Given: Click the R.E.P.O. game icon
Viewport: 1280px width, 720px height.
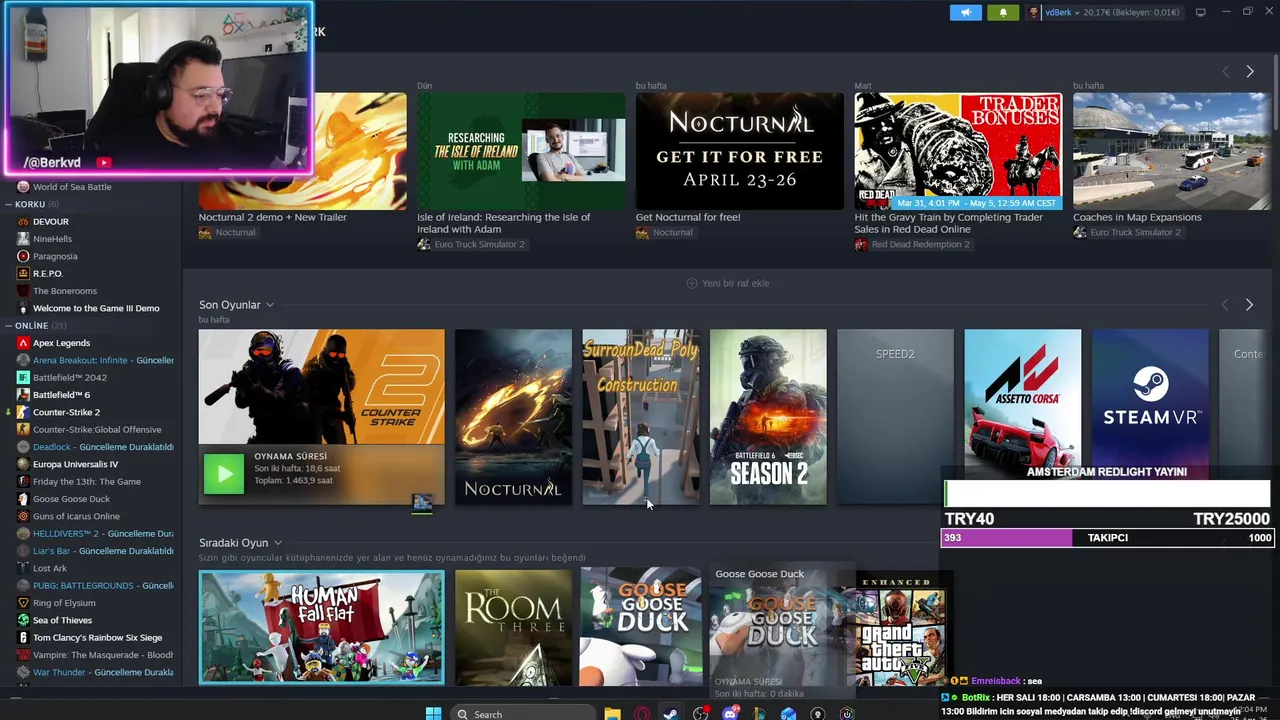Looking at the screenshot, I should click(23, 273).
